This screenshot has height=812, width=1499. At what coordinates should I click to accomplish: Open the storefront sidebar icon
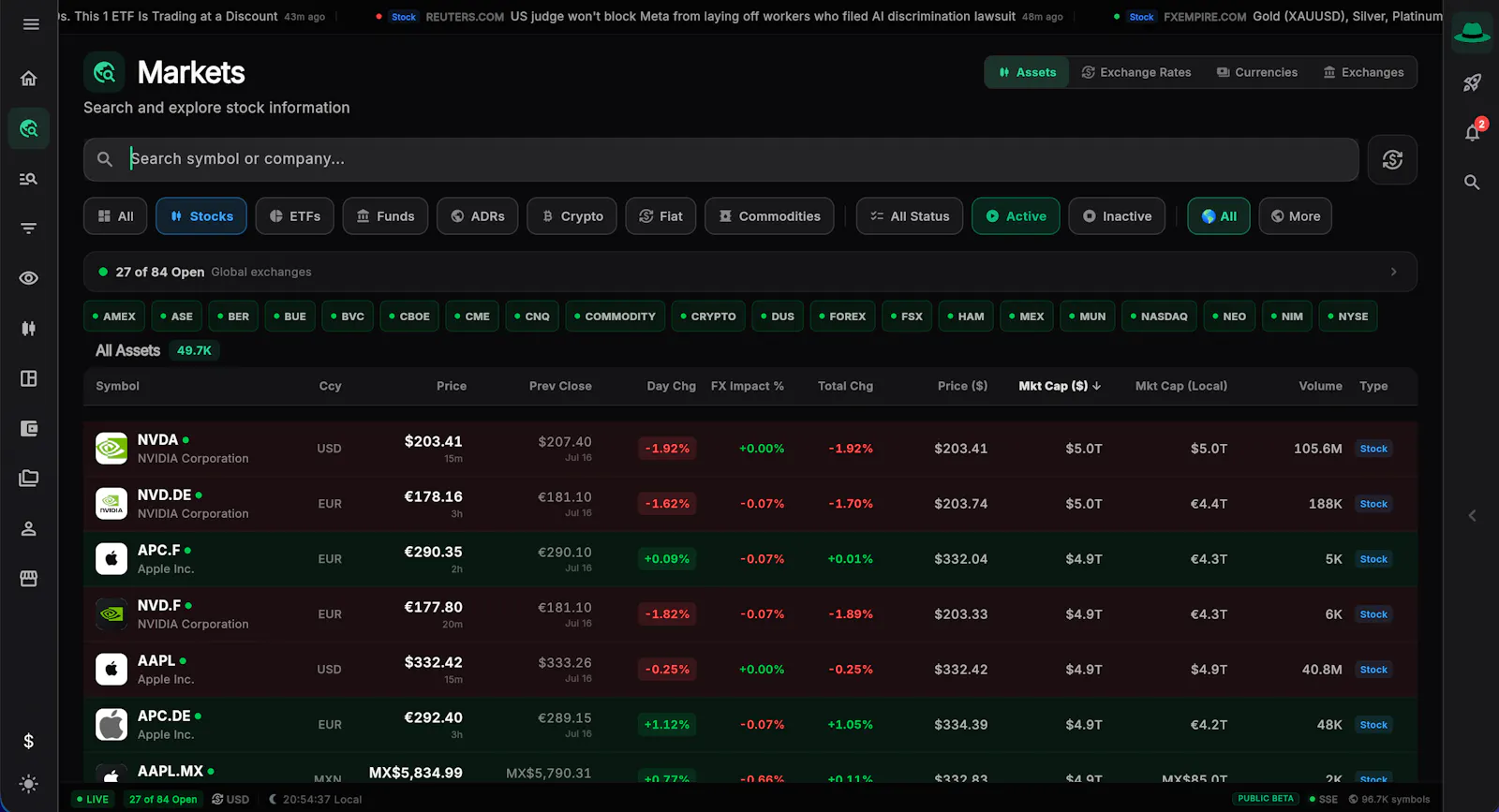(29, 579)
